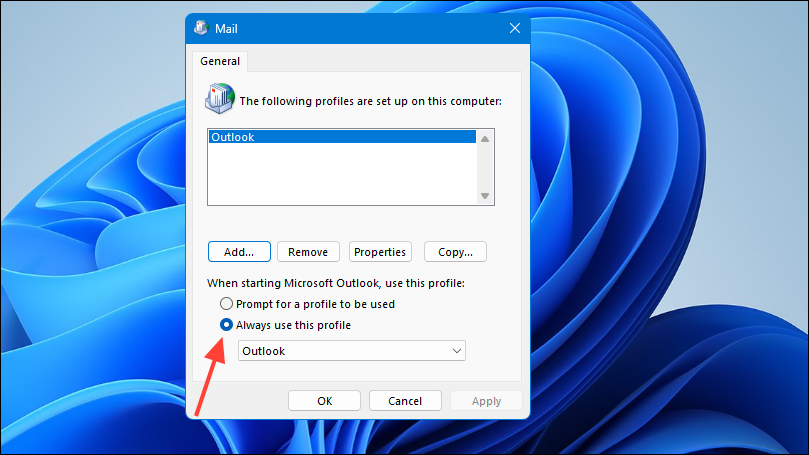Image resolution: width=809 pixels, height=455 pixels.
Task: Select the Outlook profile in the list
Action: tap(342, 137)
